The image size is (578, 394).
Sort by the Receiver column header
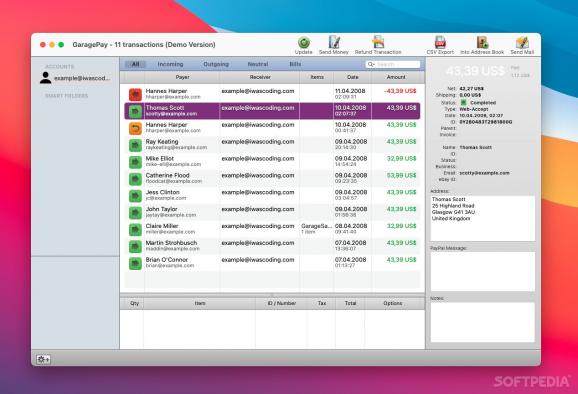click(260, 77)
